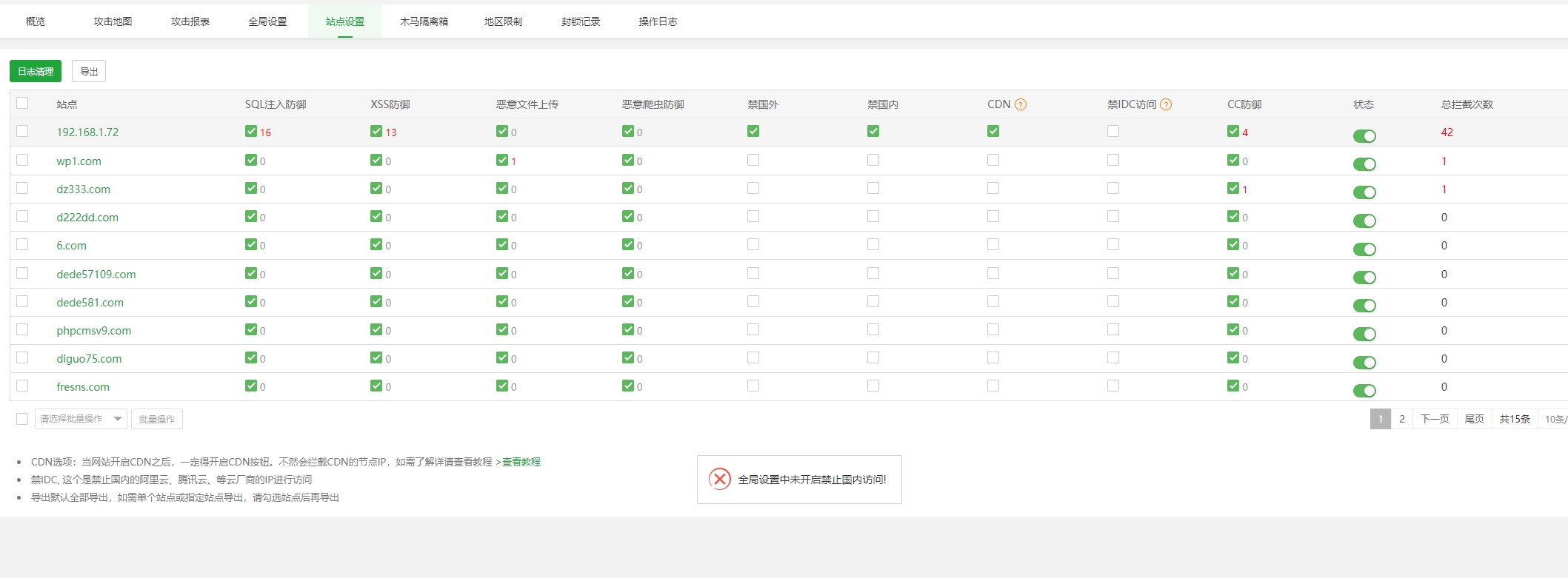Open the 10条/页 page size dropdown
This screenshot has height=578, width=1568.
pos(1554,419)
